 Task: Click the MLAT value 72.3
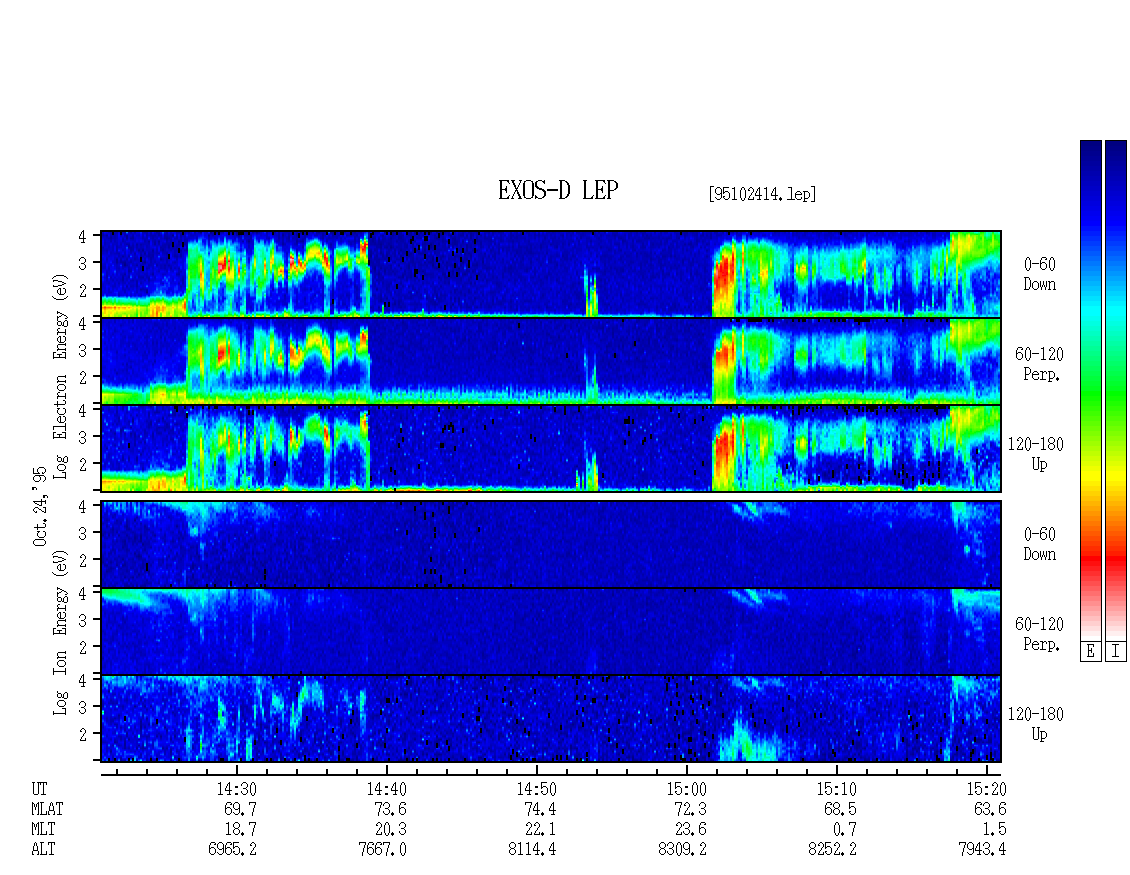click(x=690, y=809)
